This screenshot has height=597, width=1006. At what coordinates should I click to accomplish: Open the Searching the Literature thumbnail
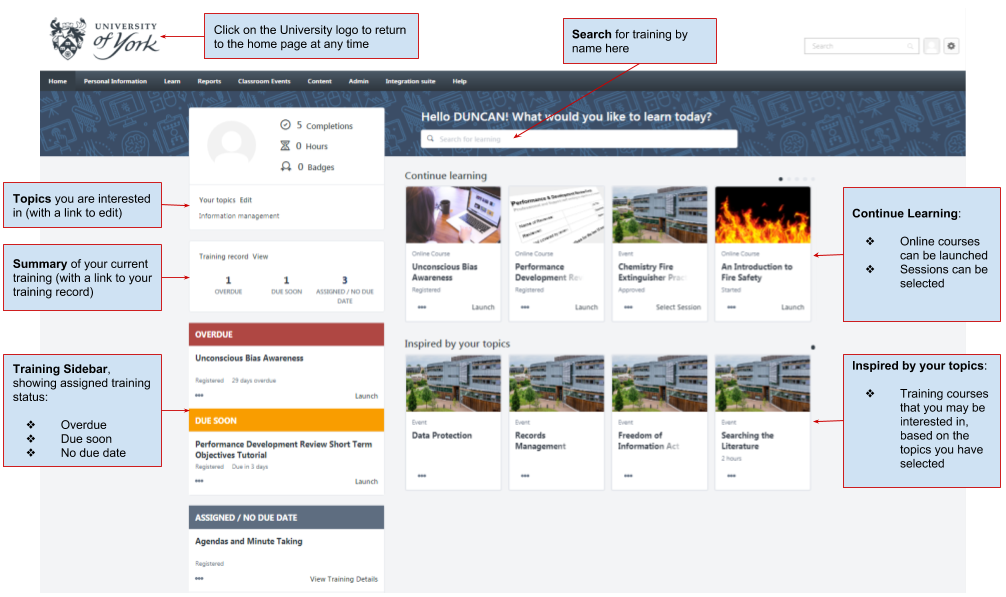pos(762,384)
